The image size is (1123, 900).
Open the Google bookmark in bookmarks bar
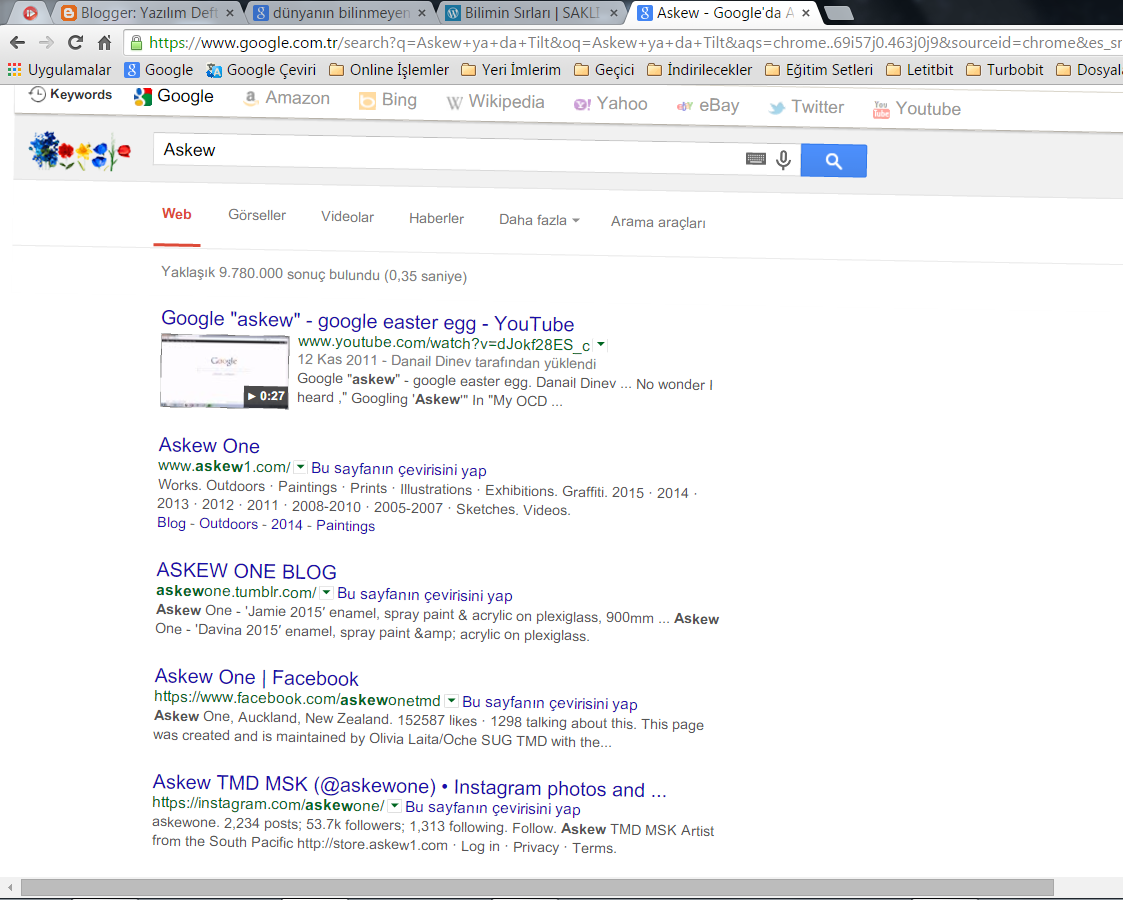(159, 70)
